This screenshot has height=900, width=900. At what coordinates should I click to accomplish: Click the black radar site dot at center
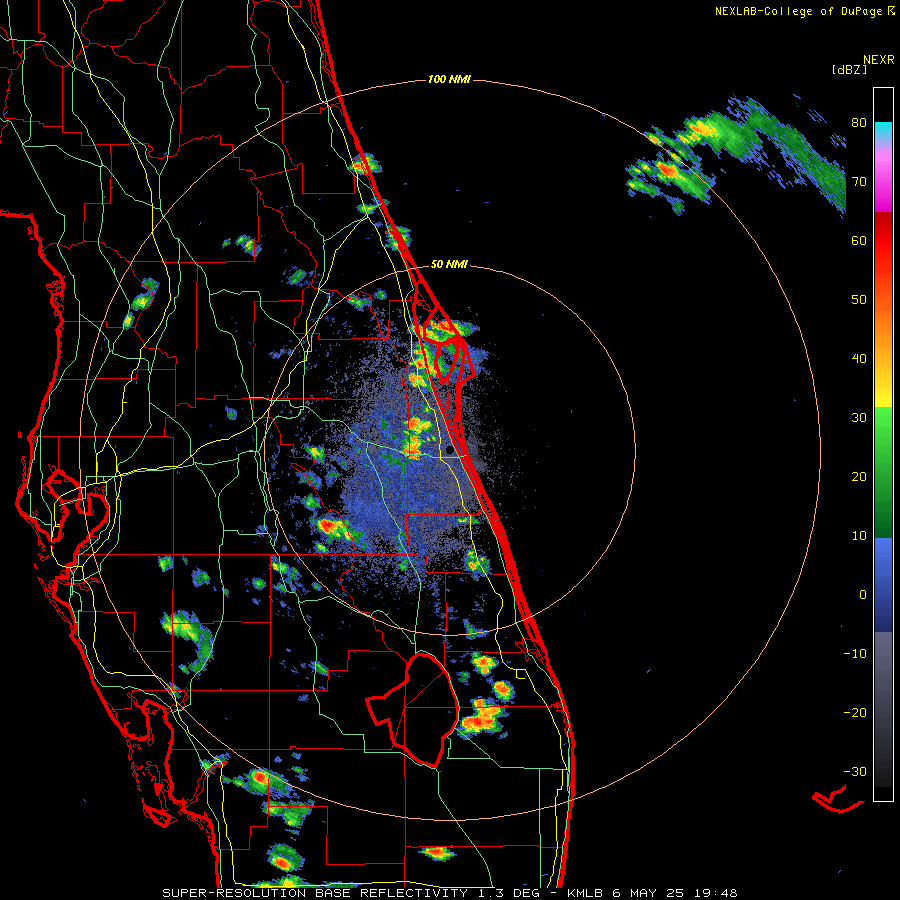pyautogui.click(x=449, y=451)
